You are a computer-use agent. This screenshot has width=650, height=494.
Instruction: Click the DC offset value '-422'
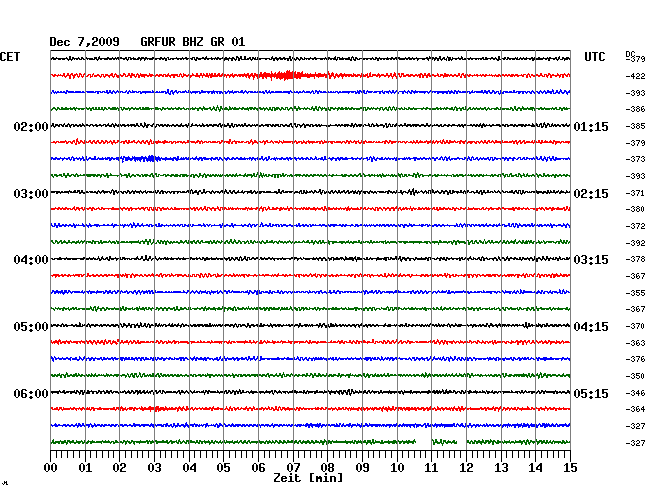point(635,76)
